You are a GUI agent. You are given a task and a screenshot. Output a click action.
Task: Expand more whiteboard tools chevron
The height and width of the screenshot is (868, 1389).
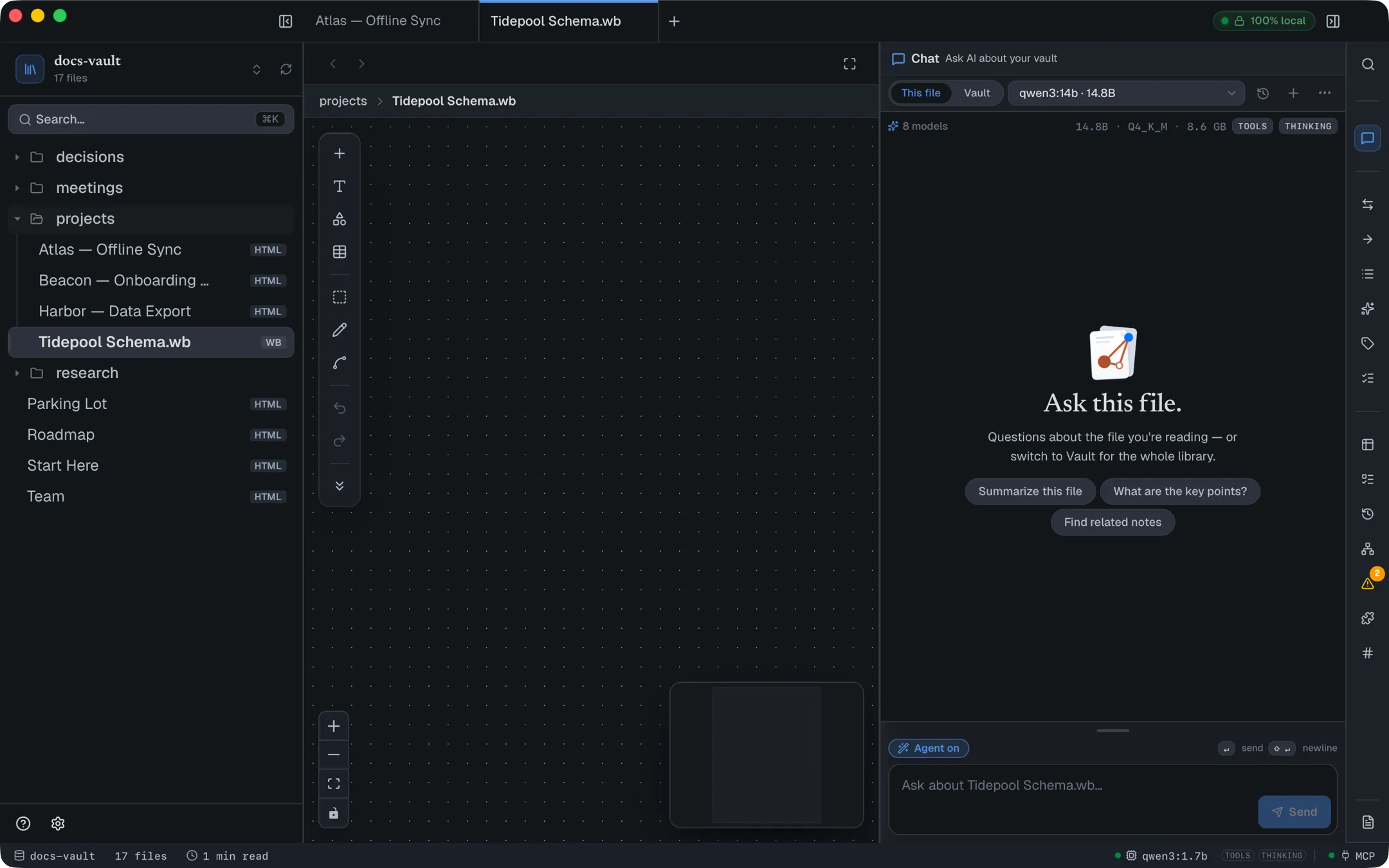click(x=340, y=485)
